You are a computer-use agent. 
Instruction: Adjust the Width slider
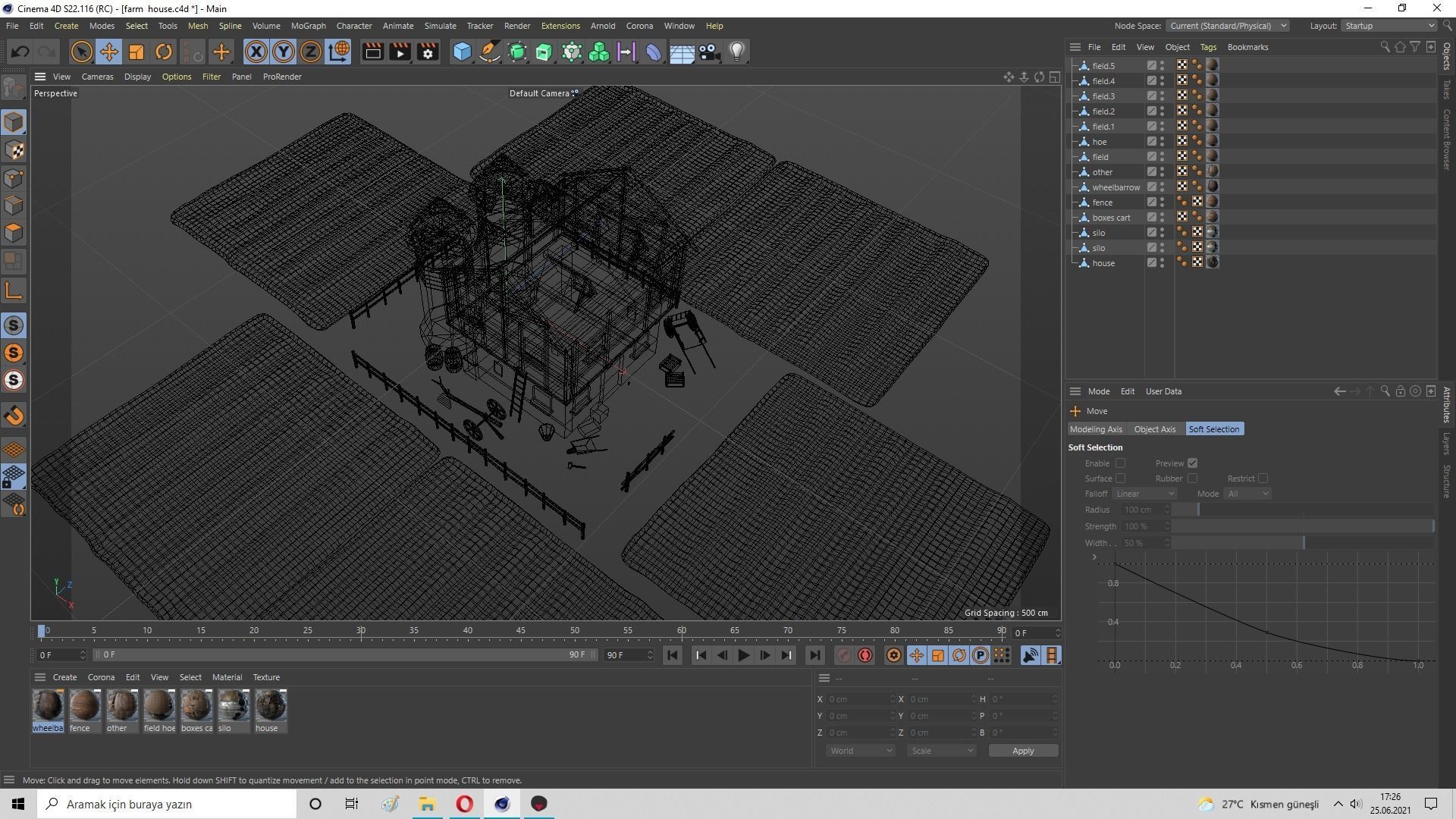pyautogui.click(x=1303, y=543)
